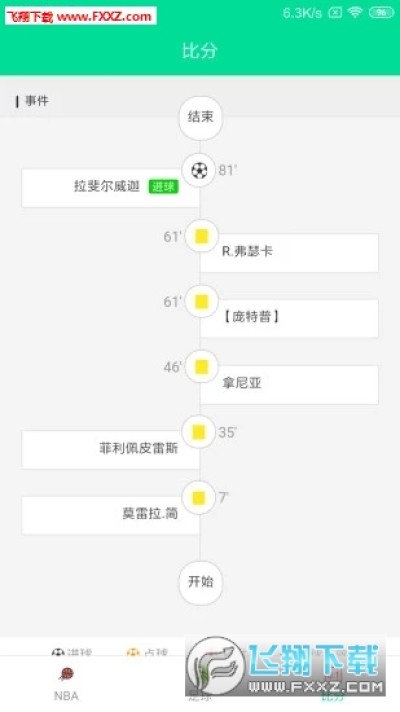400x712 pixels.
Task: Switch to the NBA bottom tab
Action: pyautogui.click(x=66, y=683)
